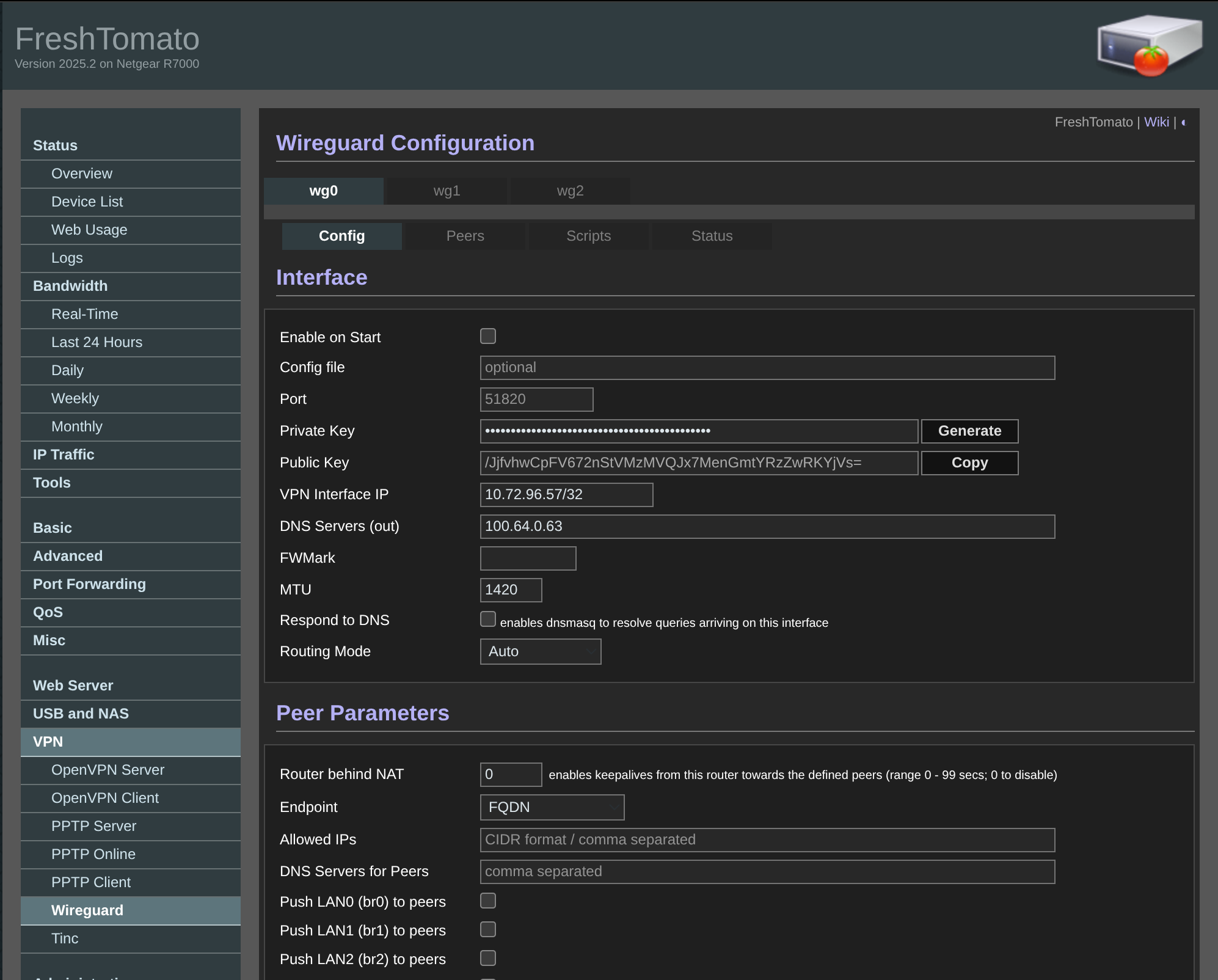Open Weekly bandwidth page
Screen dimensions: 1218x980
pyautogui.click(x=131, y=399)
